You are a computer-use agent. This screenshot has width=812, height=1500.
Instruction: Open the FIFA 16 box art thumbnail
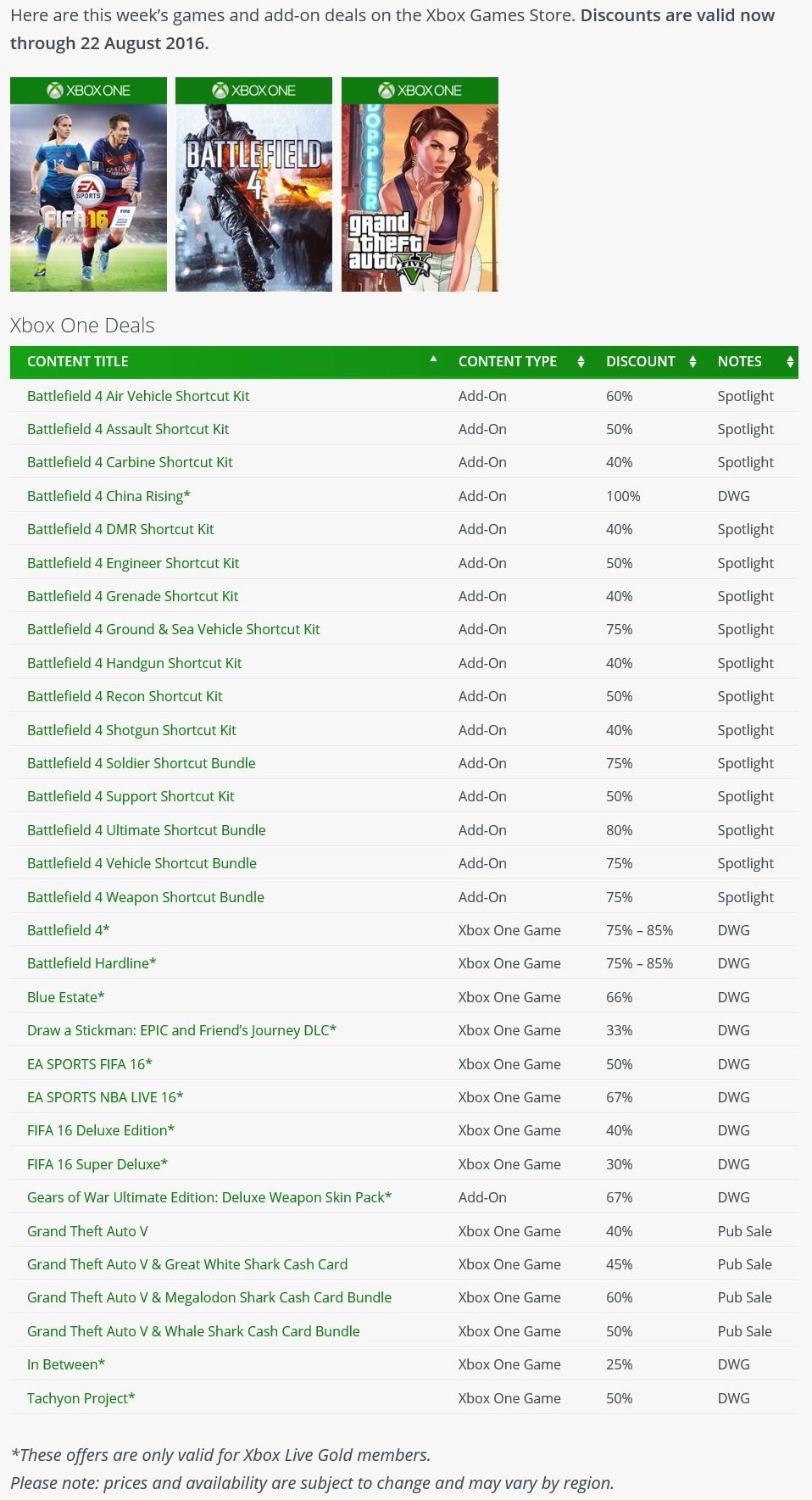coord(88,184)
